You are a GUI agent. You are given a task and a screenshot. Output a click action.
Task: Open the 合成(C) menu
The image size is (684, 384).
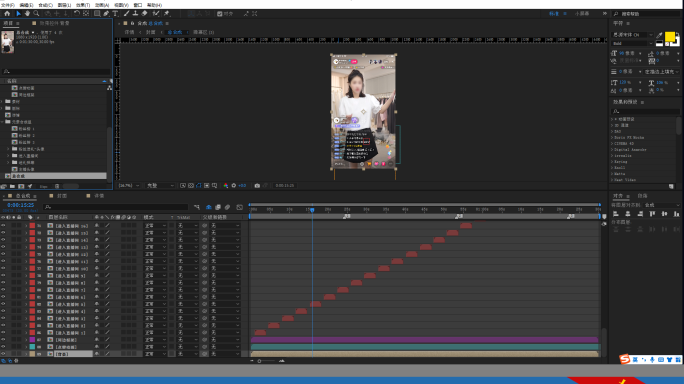pos(45,5)
